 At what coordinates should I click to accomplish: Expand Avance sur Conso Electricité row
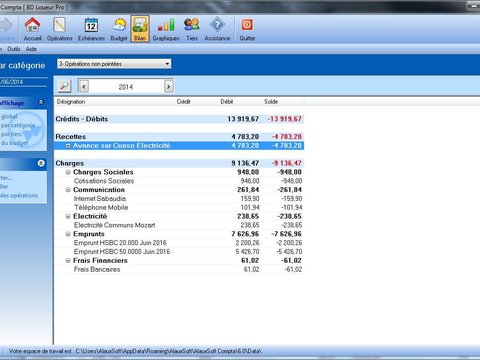(68, 146)
